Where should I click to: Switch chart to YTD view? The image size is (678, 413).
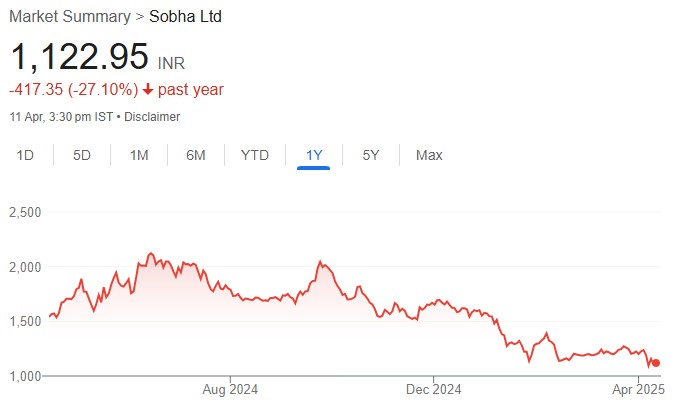click(x=255, y=155)
